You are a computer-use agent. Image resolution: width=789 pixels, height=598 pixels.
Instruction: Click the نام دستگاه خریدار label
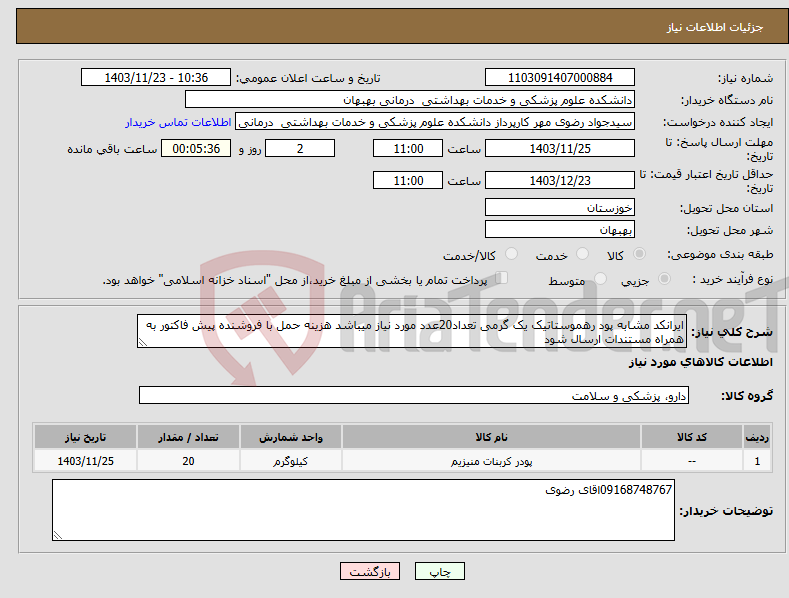pos(727,100)
